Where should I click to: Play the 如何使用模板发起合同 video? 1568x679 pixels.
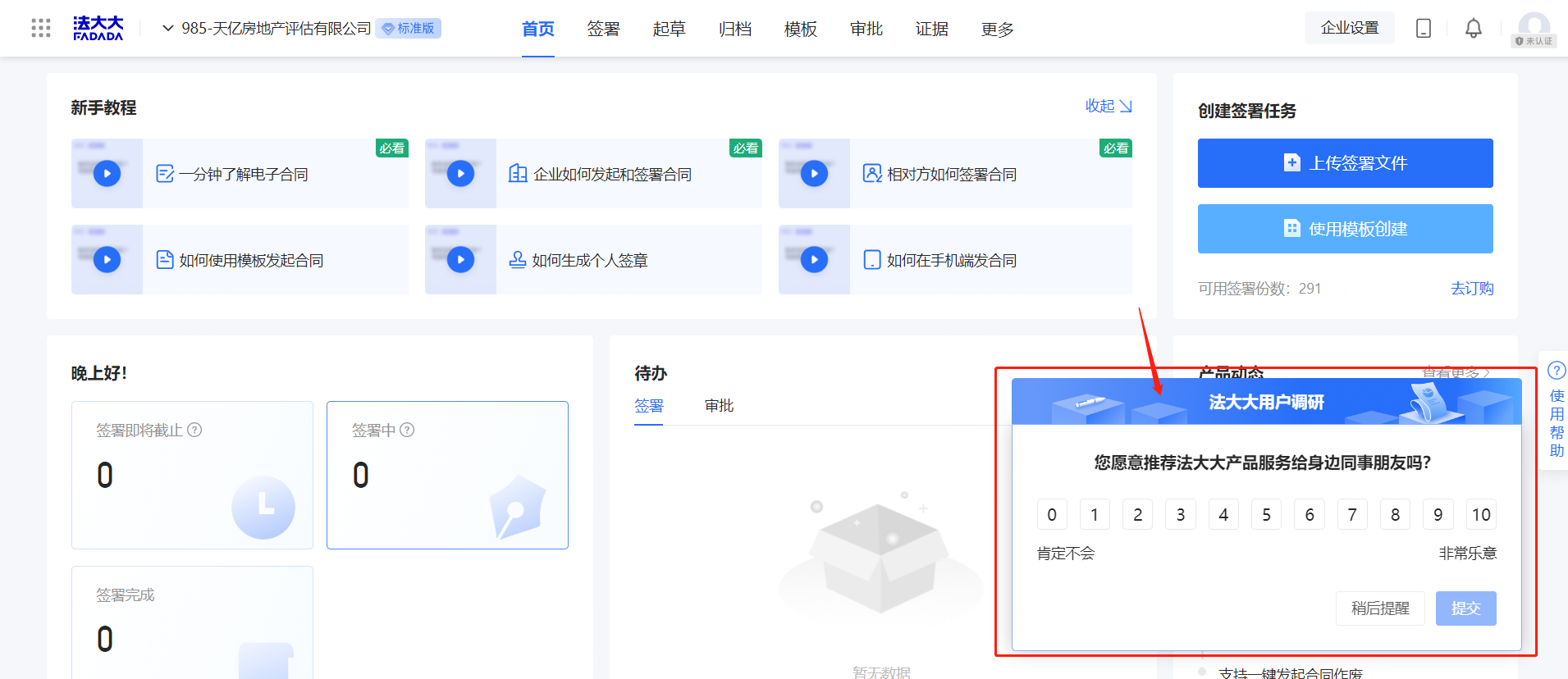click(107, 259)
